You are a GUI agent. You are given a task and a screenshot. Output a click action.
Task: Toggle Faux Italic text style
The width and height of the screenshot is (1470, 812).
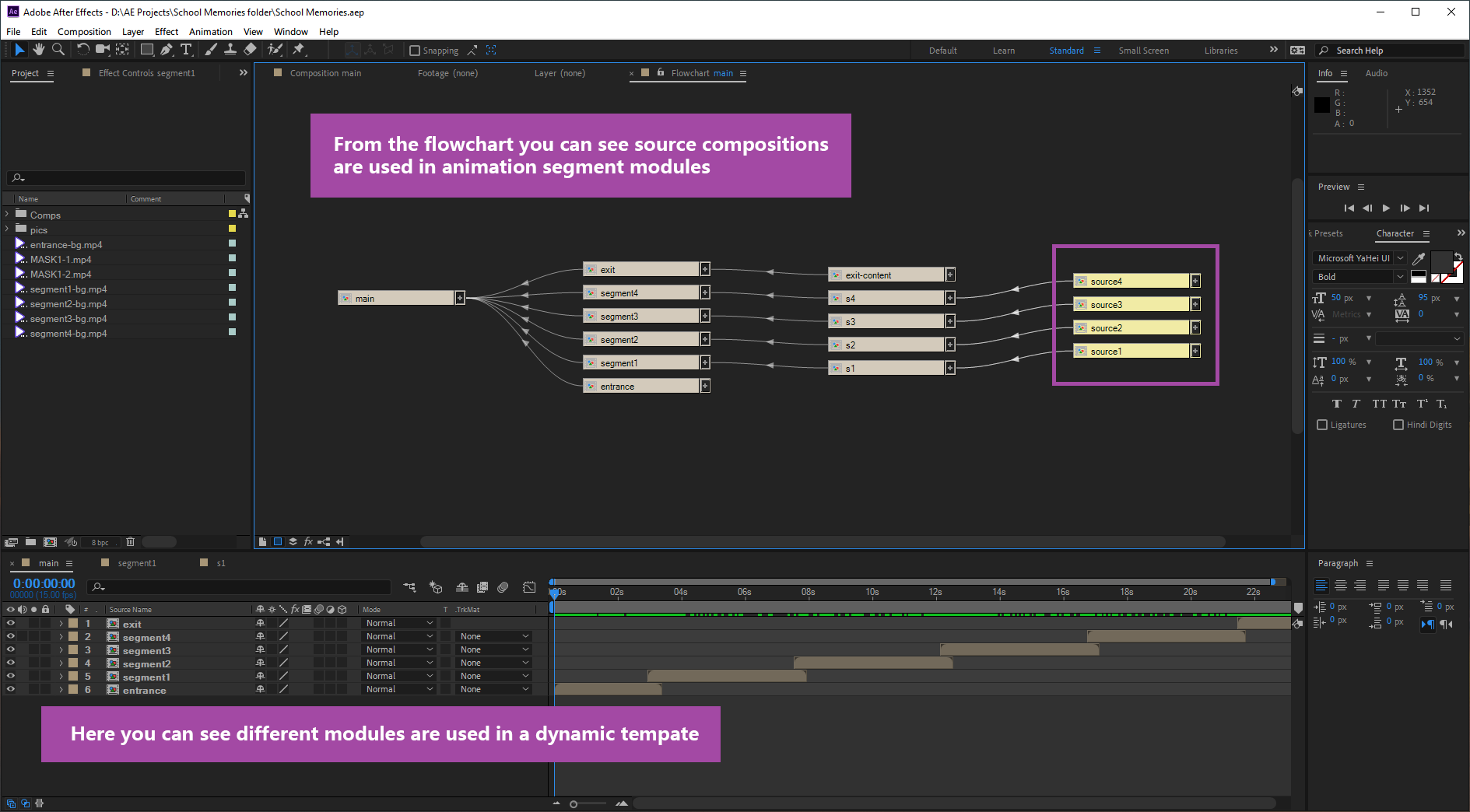(1356, 404)
